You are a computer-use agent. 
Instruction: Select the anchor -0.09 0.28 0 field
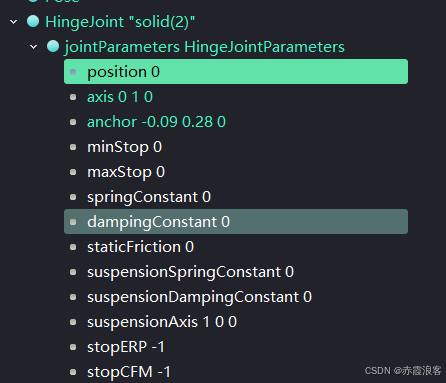click(x=236, y=122)
